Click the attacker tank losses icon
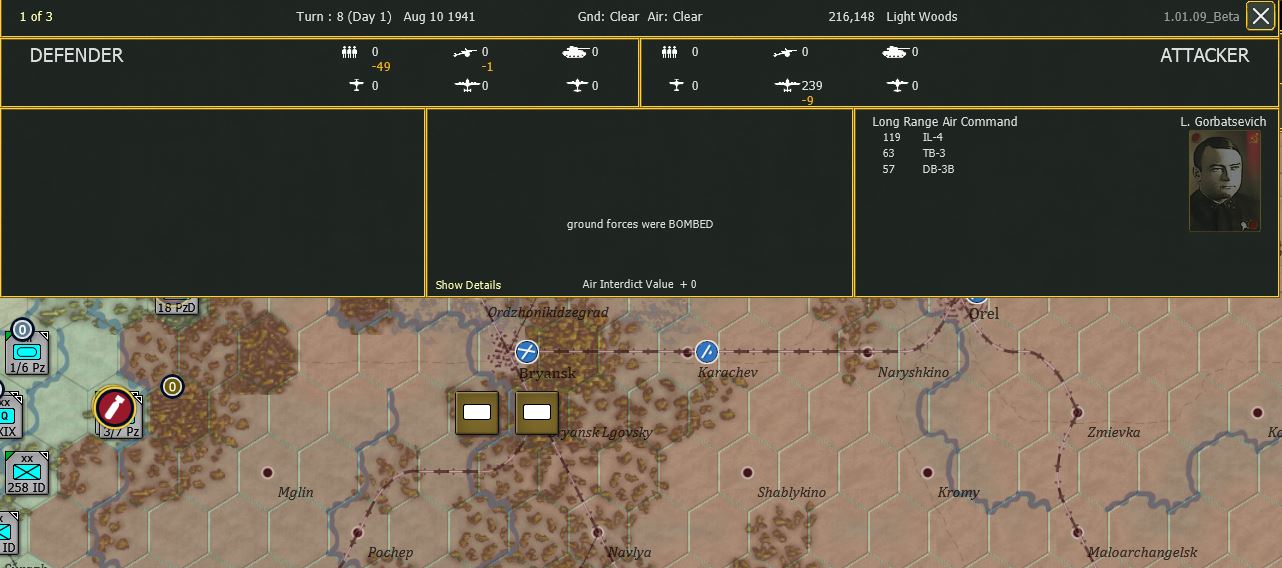The image size is (1282, 568). 896,52
